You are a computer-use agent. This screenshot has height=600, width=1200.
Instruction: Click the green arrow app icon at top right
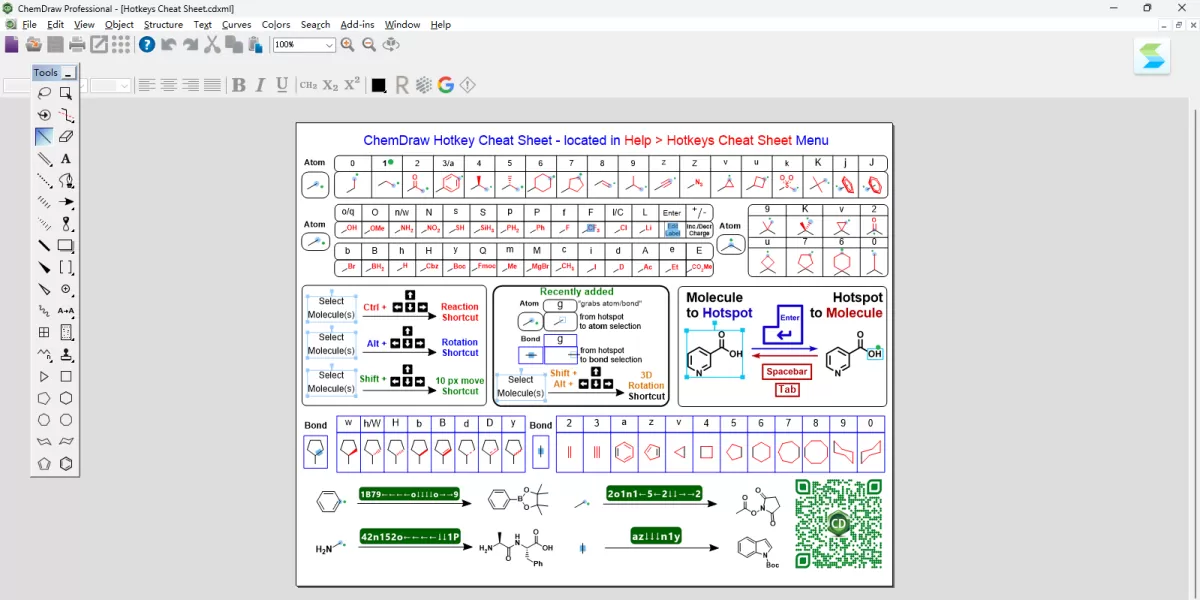coord(1153,55)
